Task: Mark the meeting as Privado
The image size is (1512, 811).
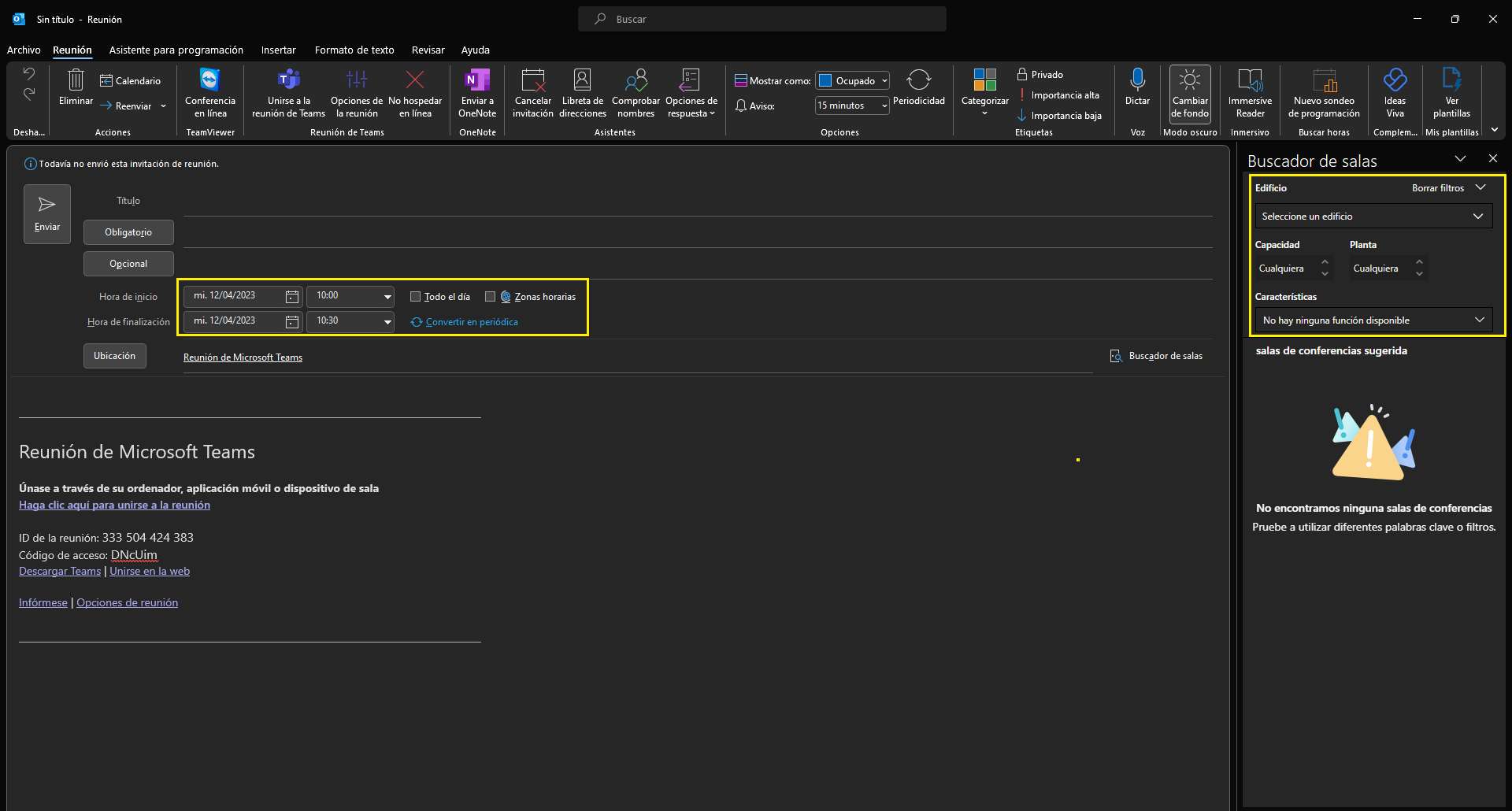Action: (1039, 74)
